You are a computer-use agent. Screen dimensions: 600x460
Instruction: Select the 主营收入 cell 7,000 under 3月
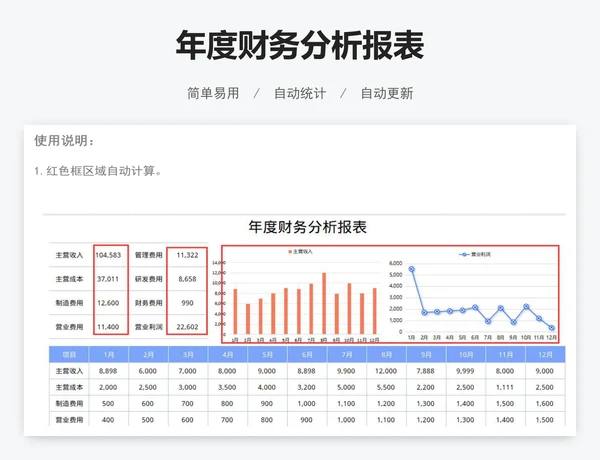188,371
